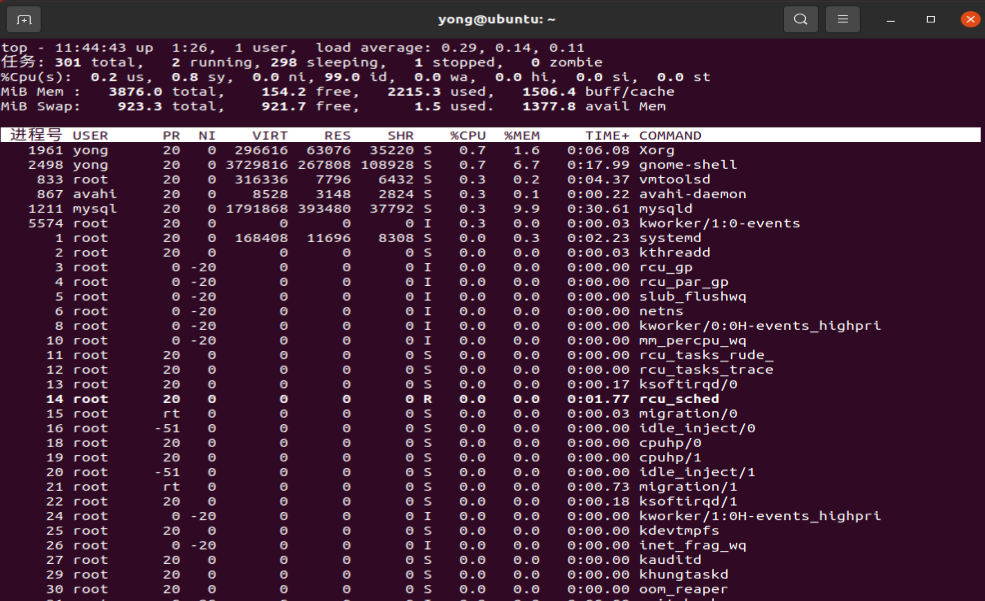Click the khungtaskd process name
Image resolution: width=985 pixels, height=601 pixels.
click(x=683, y=575)
